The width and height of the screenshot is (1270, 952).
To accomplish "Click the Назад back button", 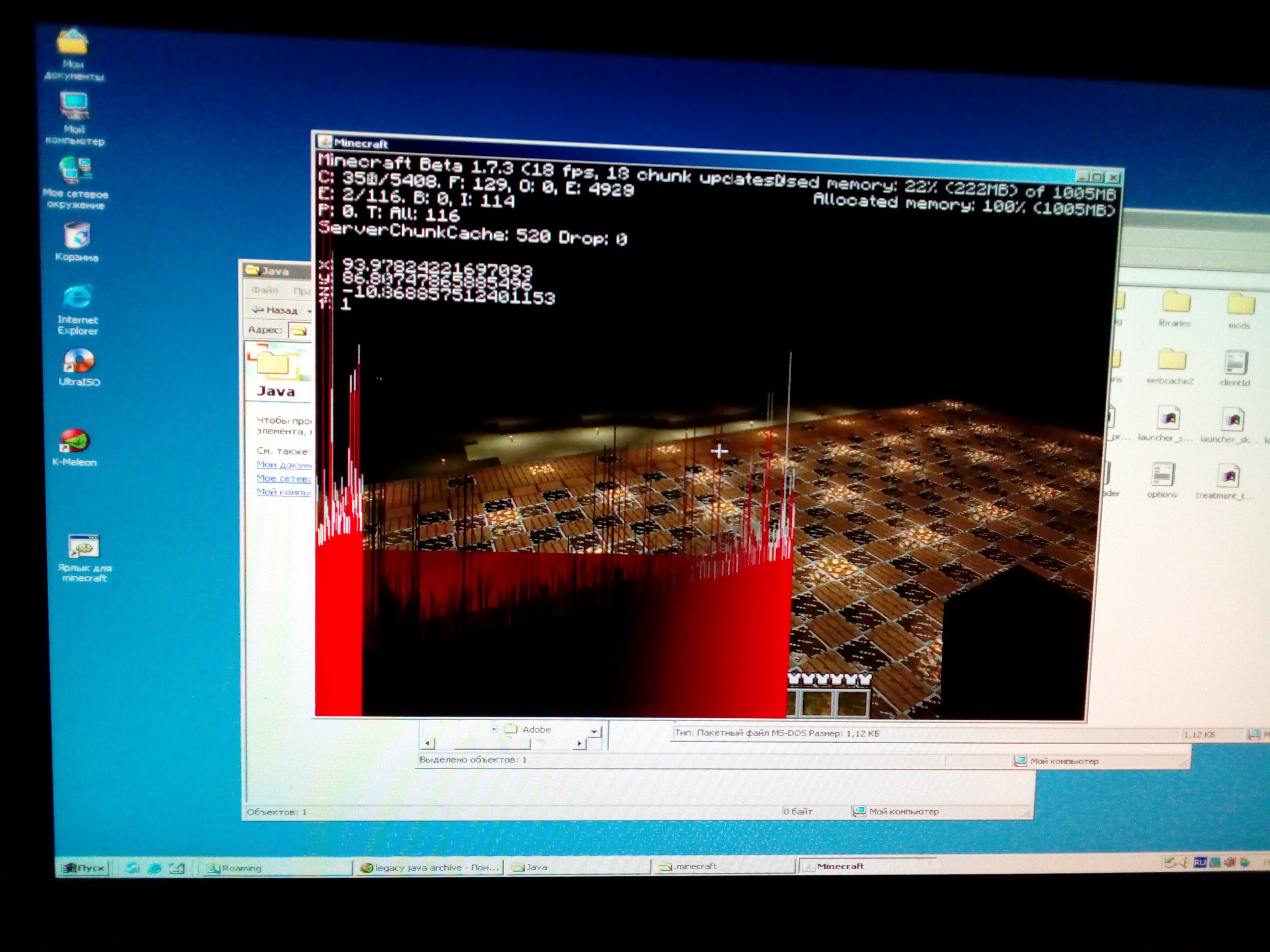I will 276,310.
